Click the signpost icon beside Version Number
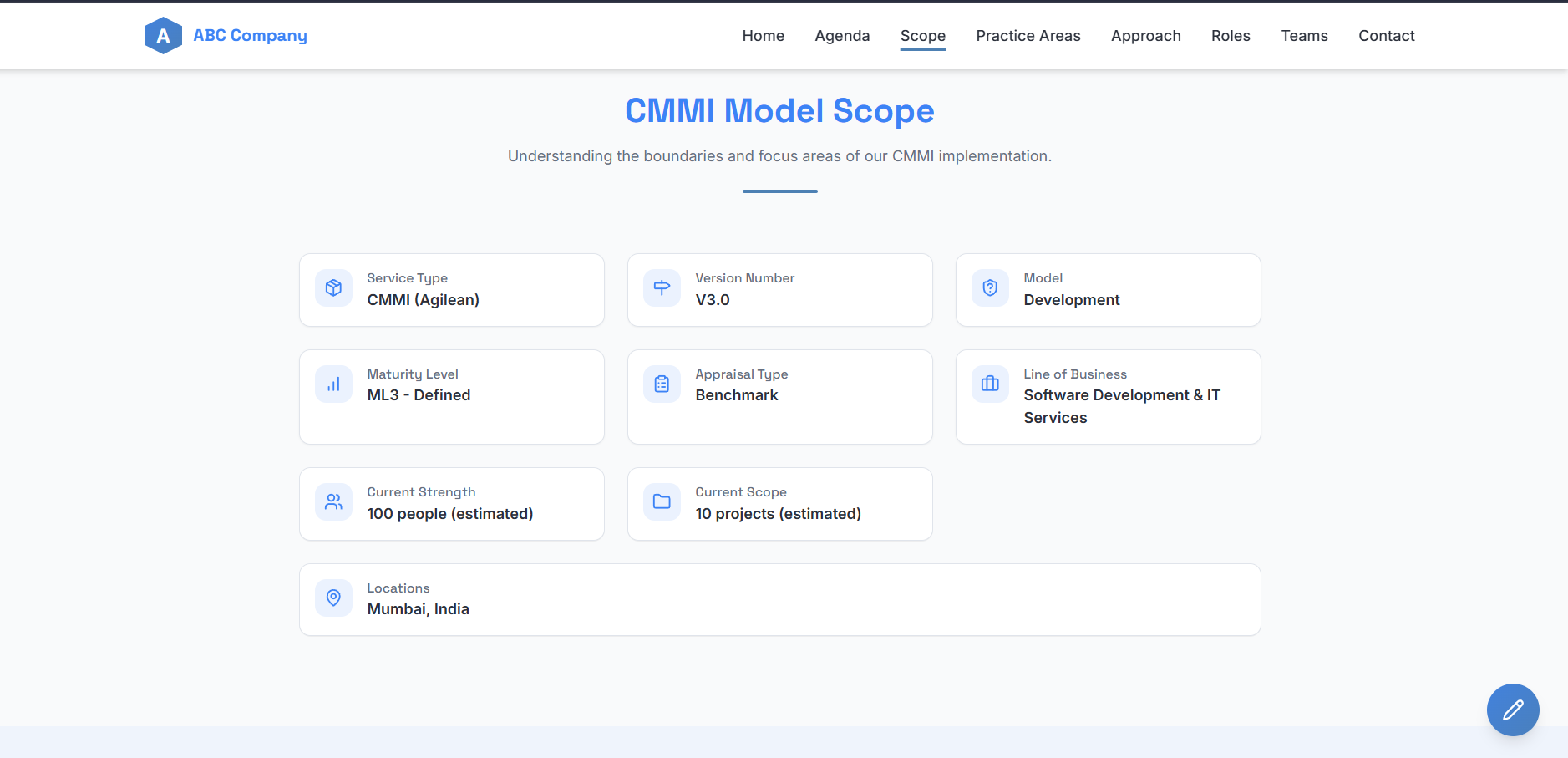Screen dimensions: 1568x758 pos(662,288)
